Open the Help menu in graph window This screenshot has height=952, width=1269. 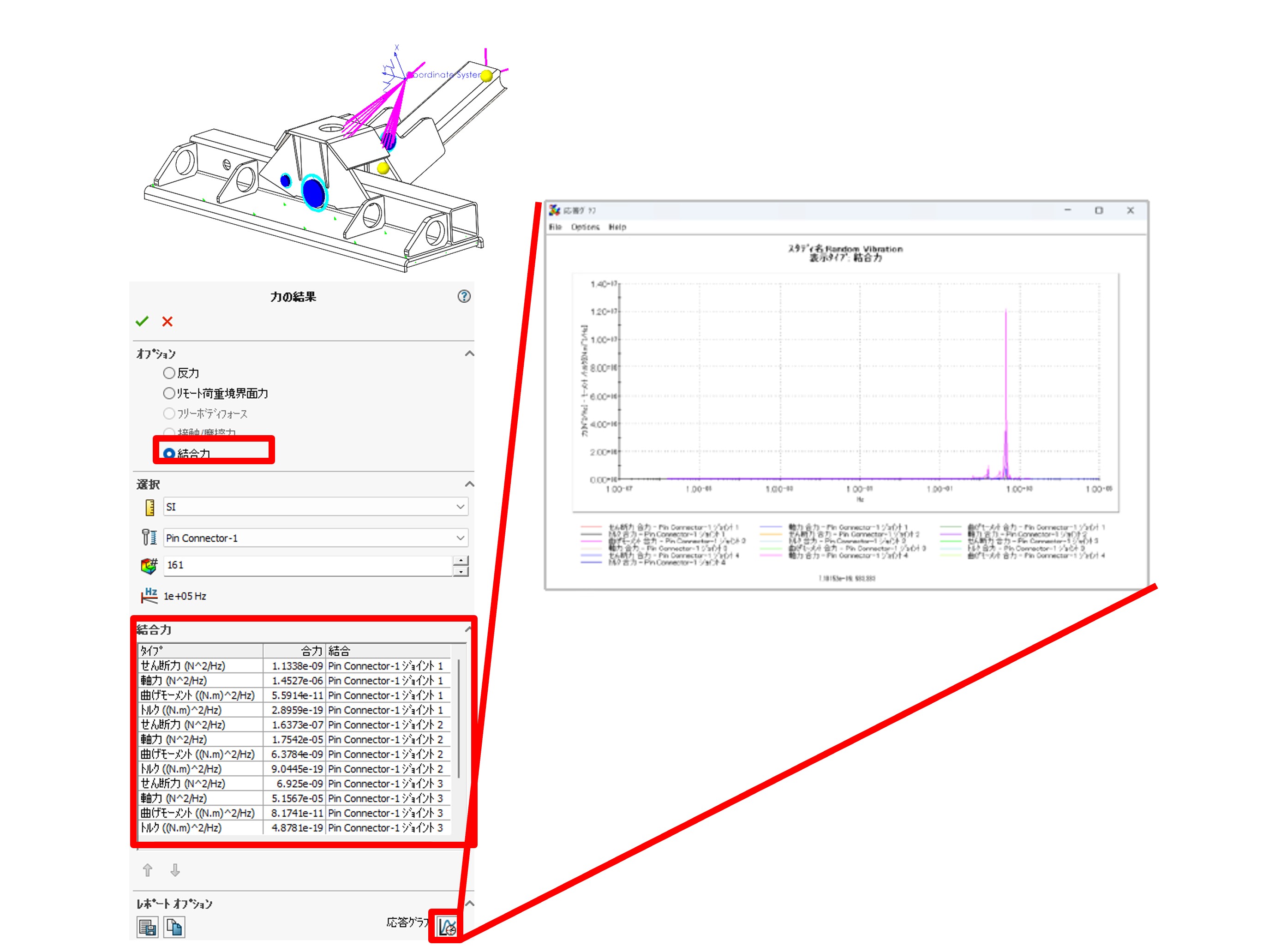tap(617, 227)
